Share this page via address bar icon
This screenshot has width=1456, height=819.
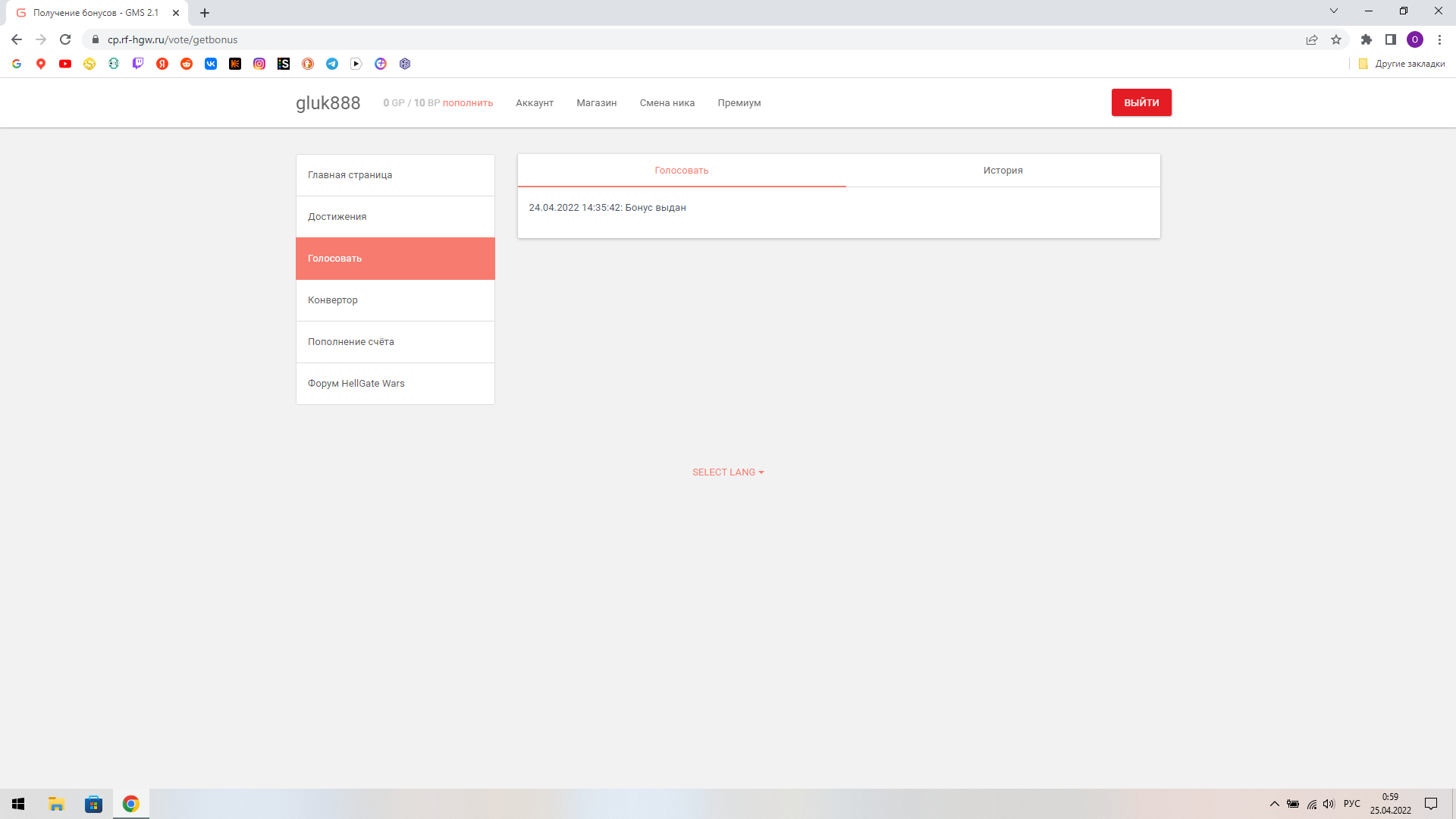click(1312, 39)
